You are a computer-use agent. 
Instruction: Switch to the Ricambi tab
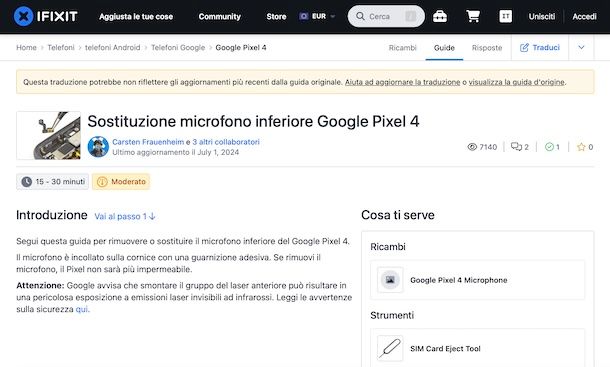(402, 47)
